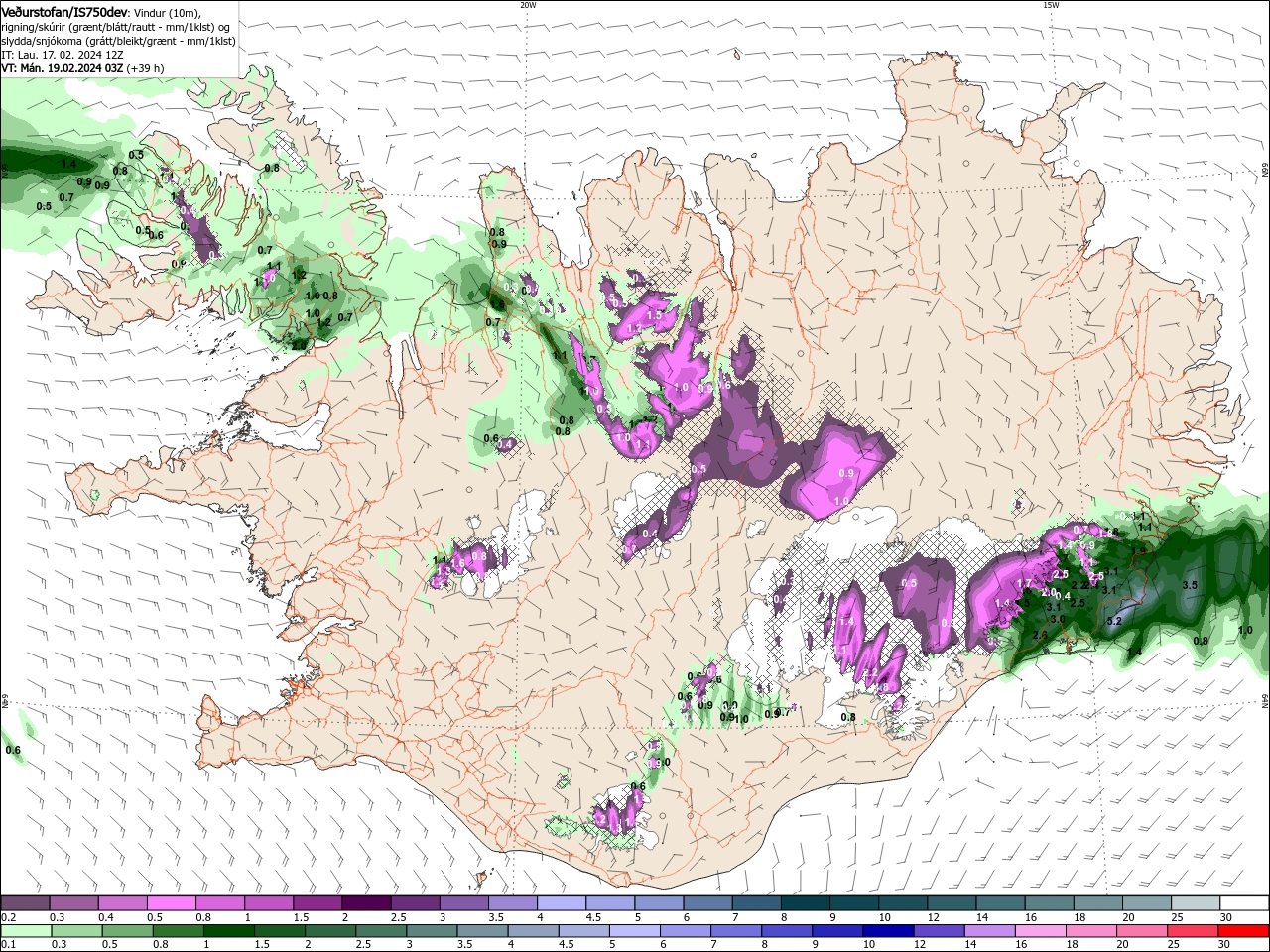Click the snow legend swatch labeled 0.2
This screenshot has width=1270, height=952.
(x=25, y=903)
